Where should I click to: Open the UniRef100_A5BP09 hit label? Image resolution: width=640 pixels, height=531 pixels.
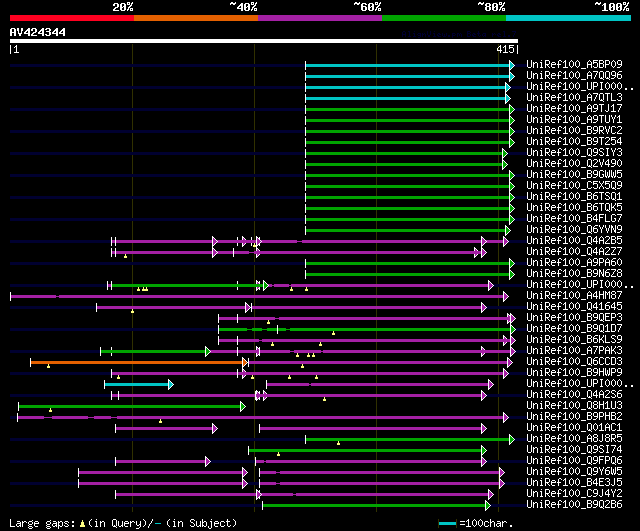pyautogui.click(x=574, y=64)
